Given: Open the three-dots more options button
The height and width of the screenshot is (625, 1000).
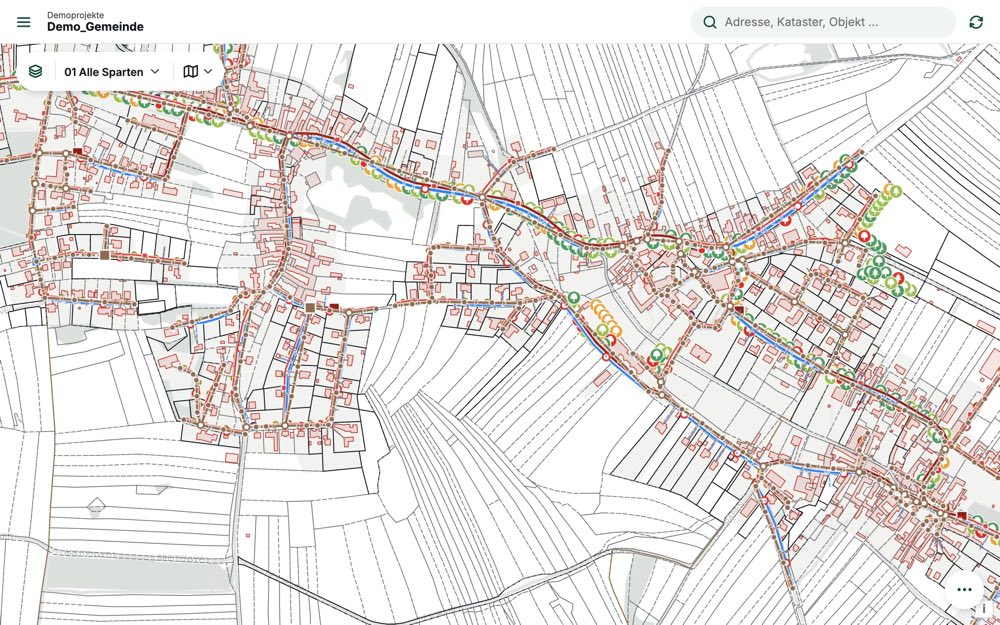Looking at the screenshot, I should point(964,589).
